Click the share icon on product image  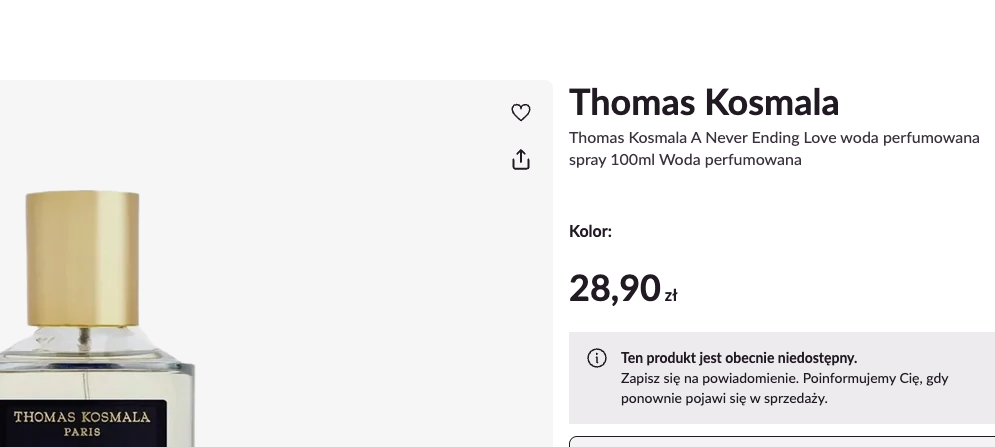point(520,159)
